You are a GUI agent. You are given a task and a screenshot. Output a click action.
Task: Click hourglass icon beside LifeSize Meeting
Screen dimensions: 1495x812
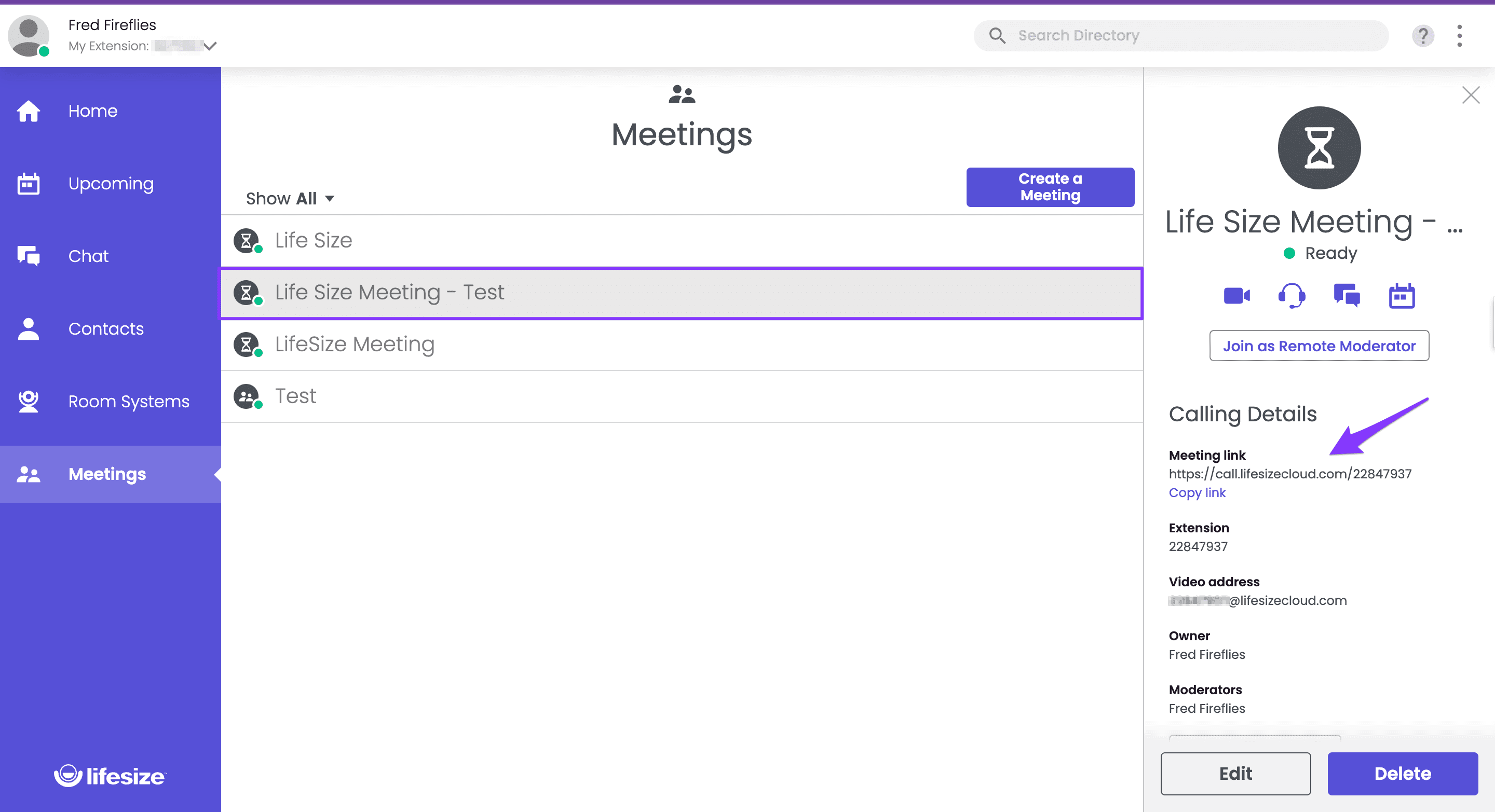[x=247, y=344]
